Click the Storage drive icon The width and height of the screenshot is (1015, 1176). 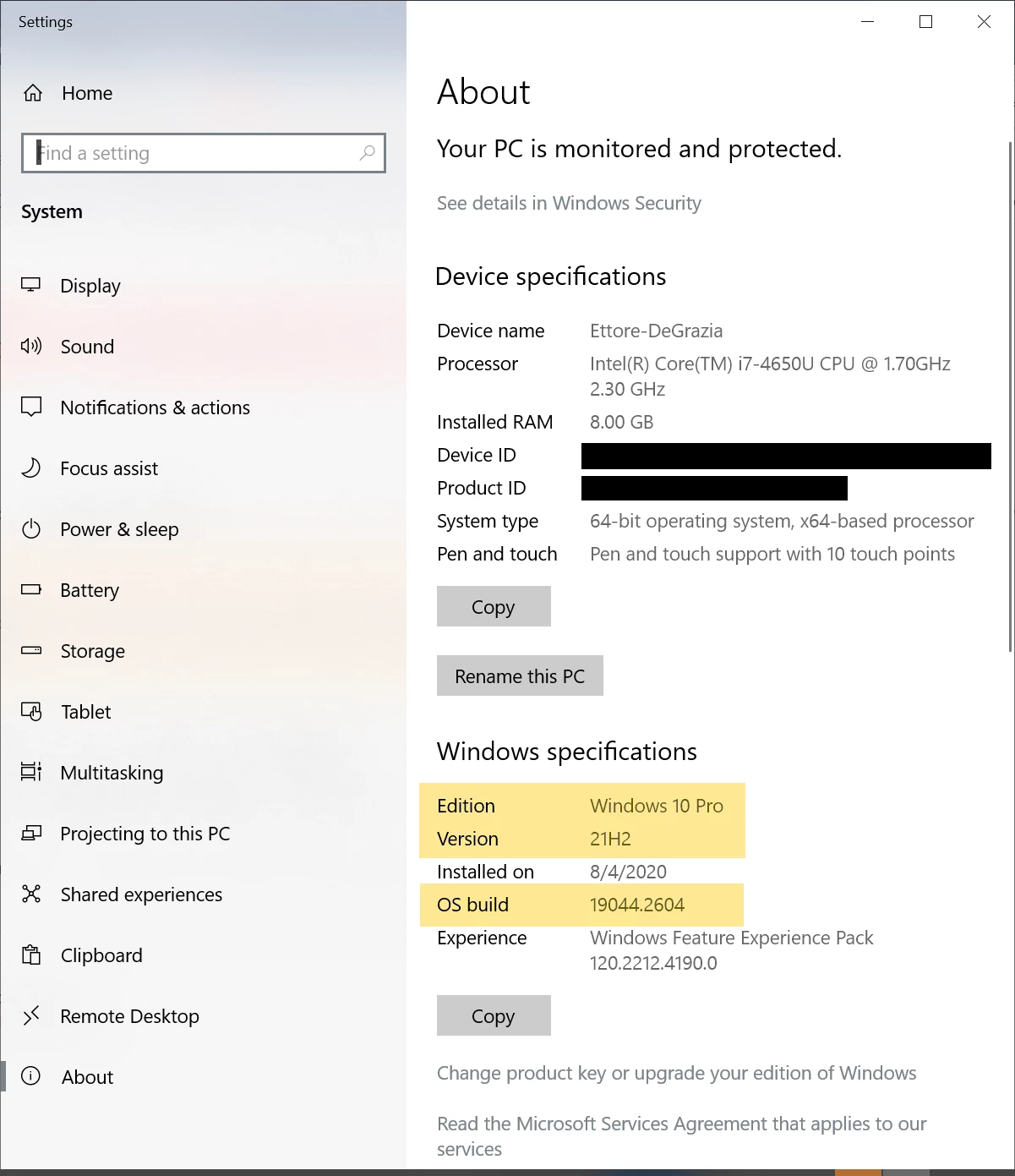[31, 650]
